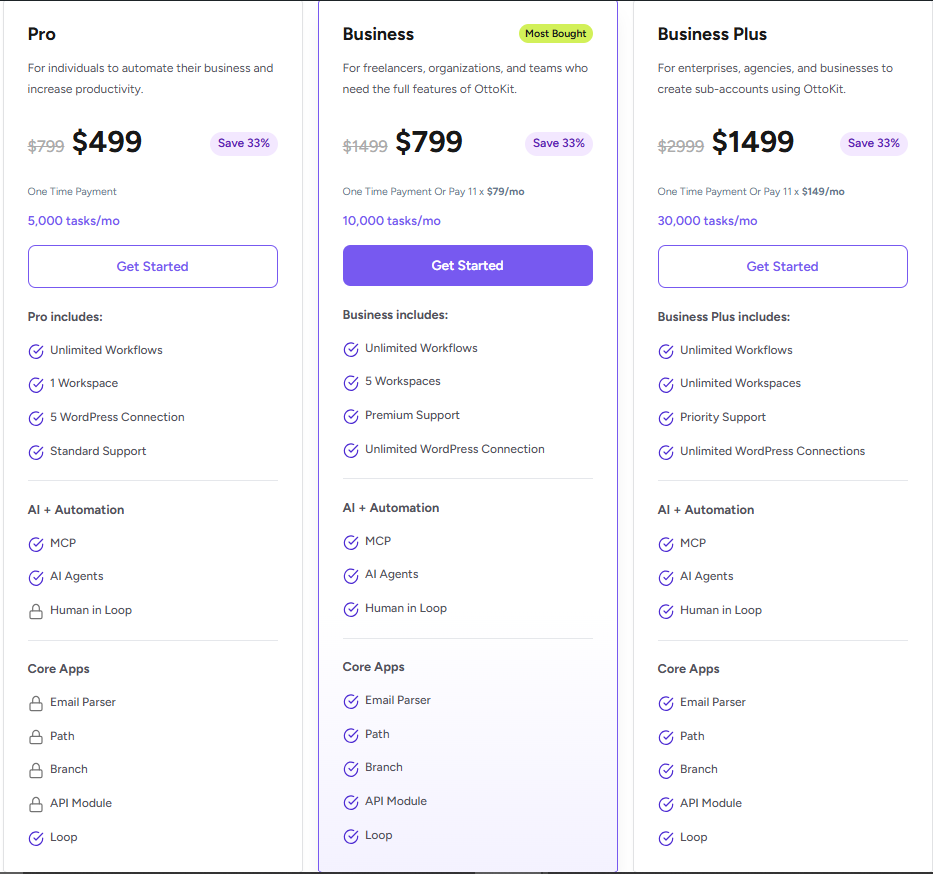The image size is (933, 874).
Task: Click Get Started in the Pro column
Action: pos(152,266)
